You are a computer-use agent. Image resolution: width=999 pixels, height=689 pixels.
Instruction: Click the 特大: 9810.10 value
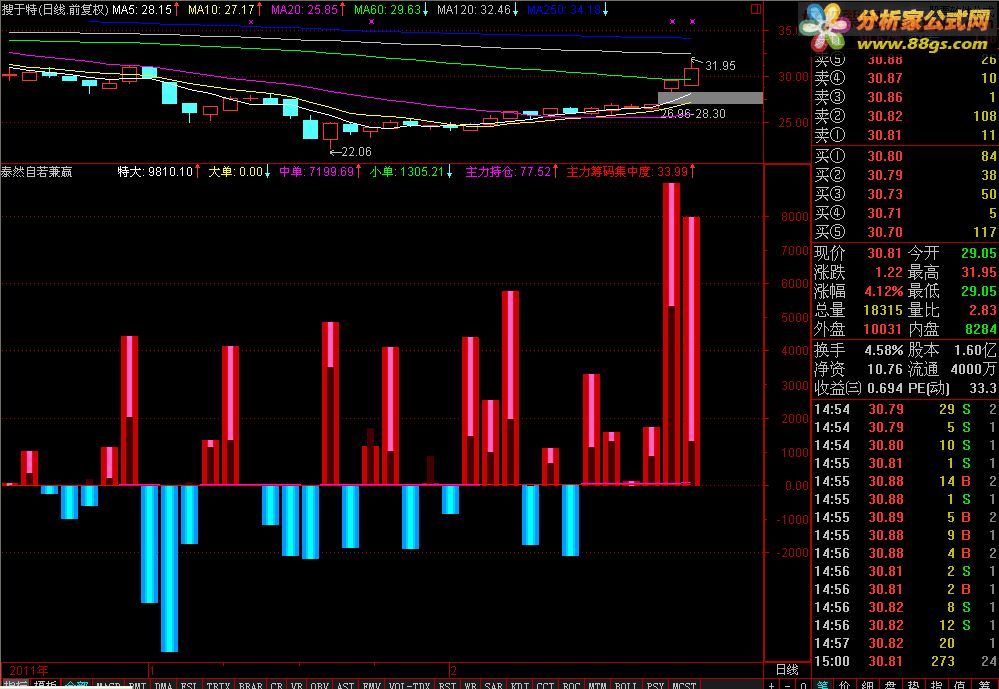(x=155, y=172)
